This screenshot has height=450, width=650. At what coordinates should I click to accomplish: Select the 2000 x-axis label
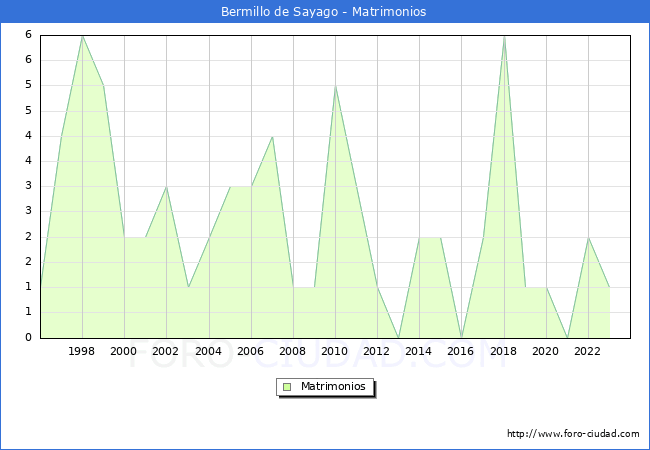coord(124,351)
